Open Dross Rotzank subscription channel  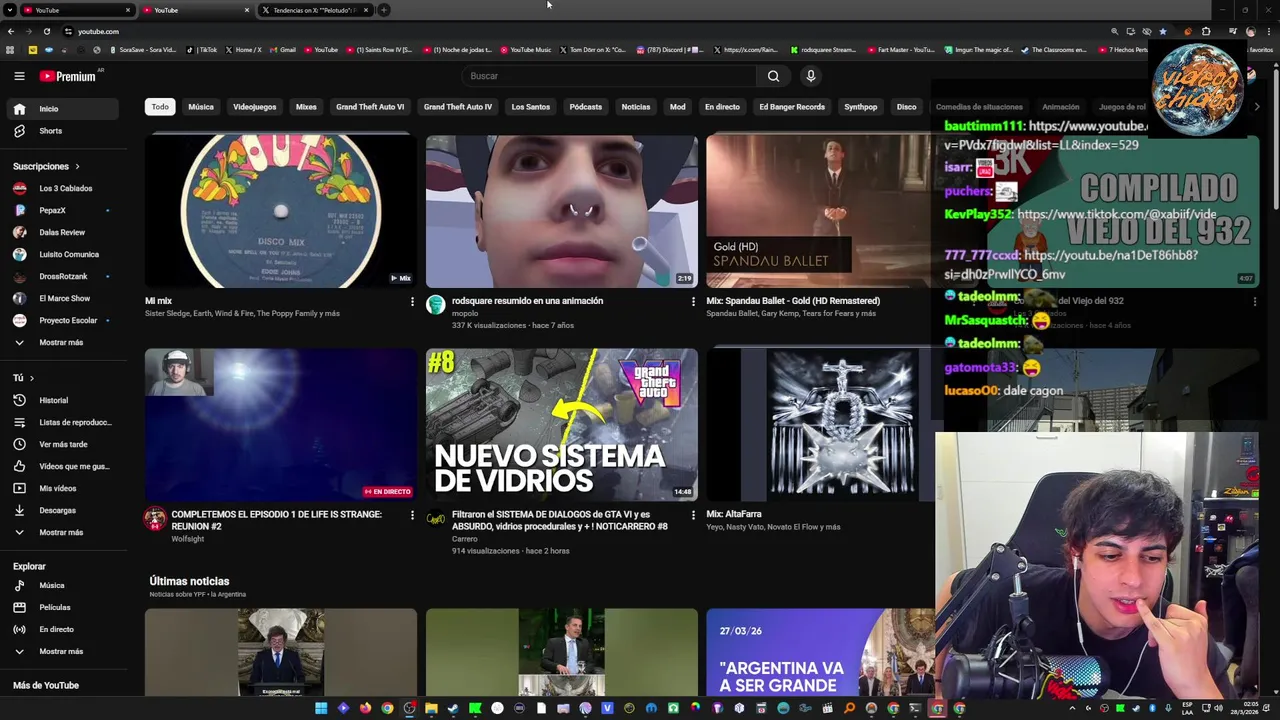point(64,276)
